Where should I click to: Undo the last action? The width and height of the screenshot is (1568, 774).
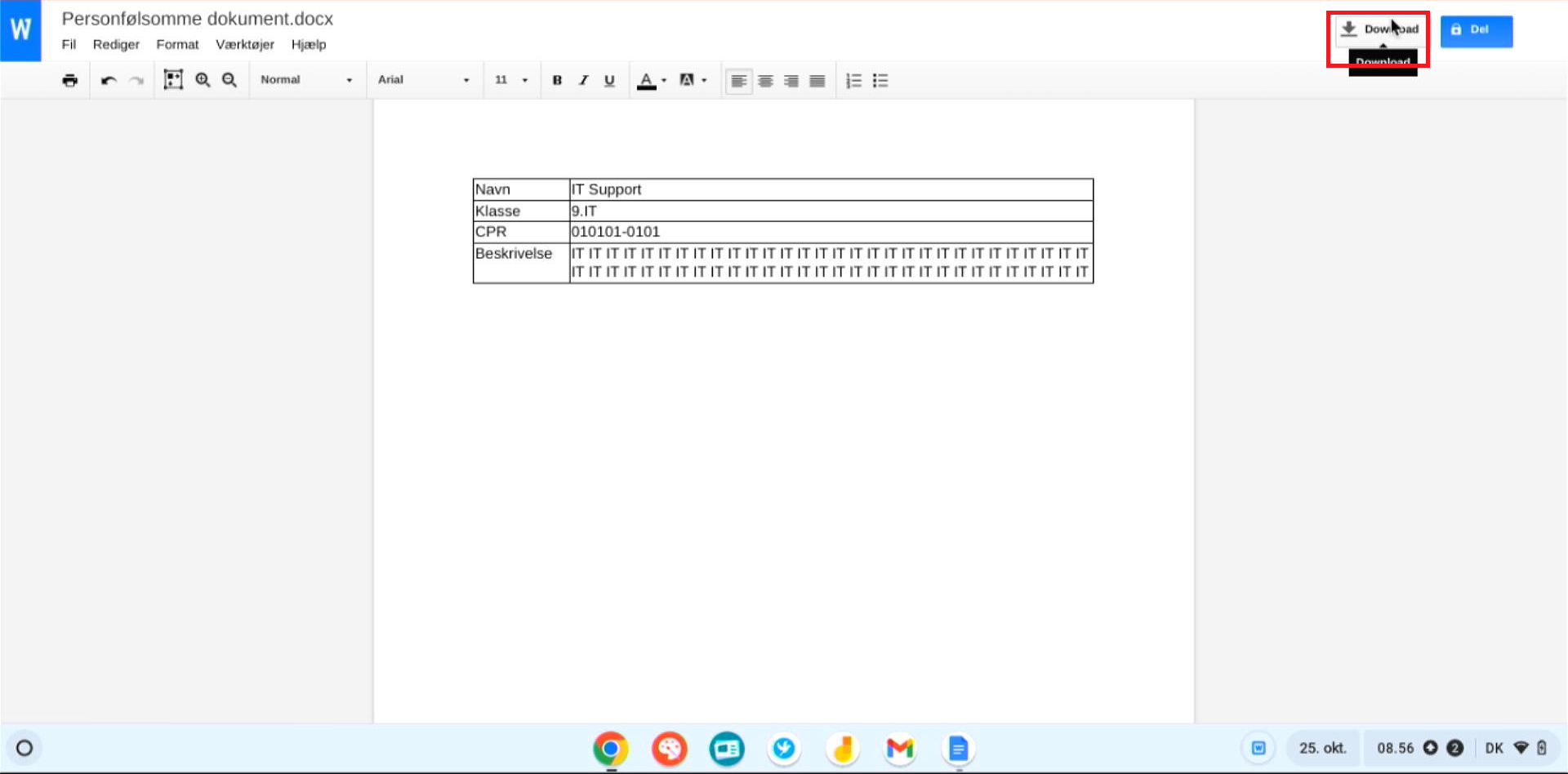pos(109,80)
